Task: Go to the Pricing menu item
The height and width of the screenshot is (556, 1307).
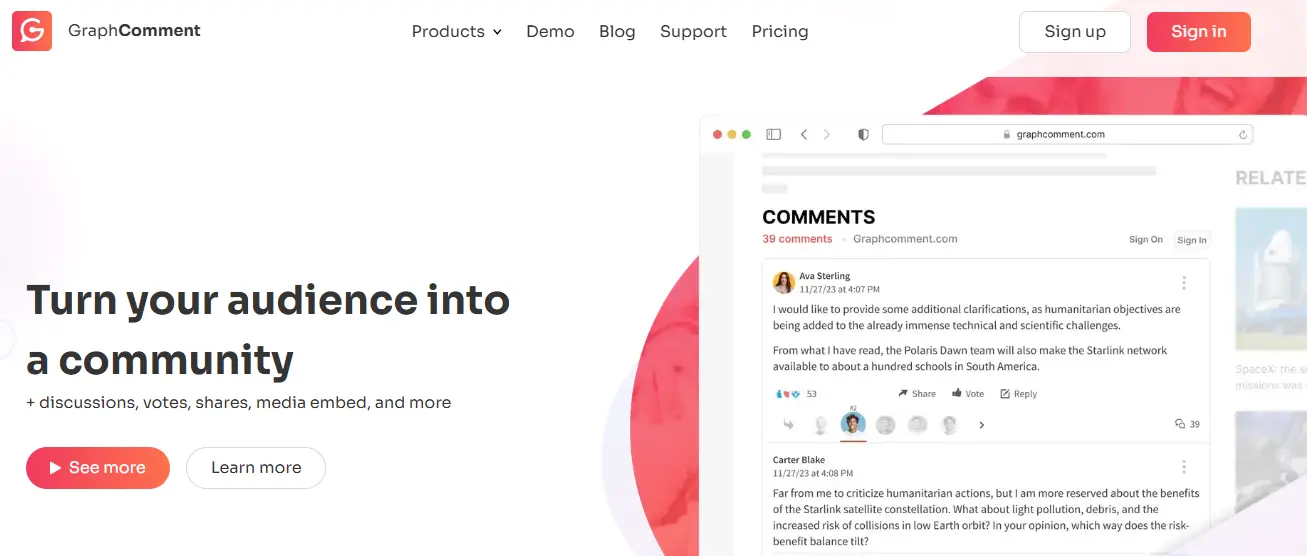Action: [779, 31]
